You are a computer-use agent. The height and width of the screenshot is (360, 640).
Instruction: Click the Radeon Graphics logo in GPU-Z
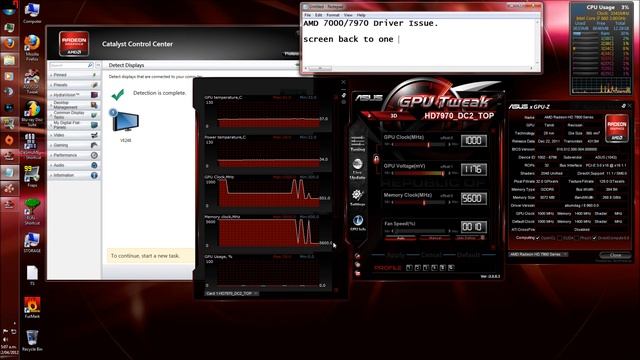[617, 128]
